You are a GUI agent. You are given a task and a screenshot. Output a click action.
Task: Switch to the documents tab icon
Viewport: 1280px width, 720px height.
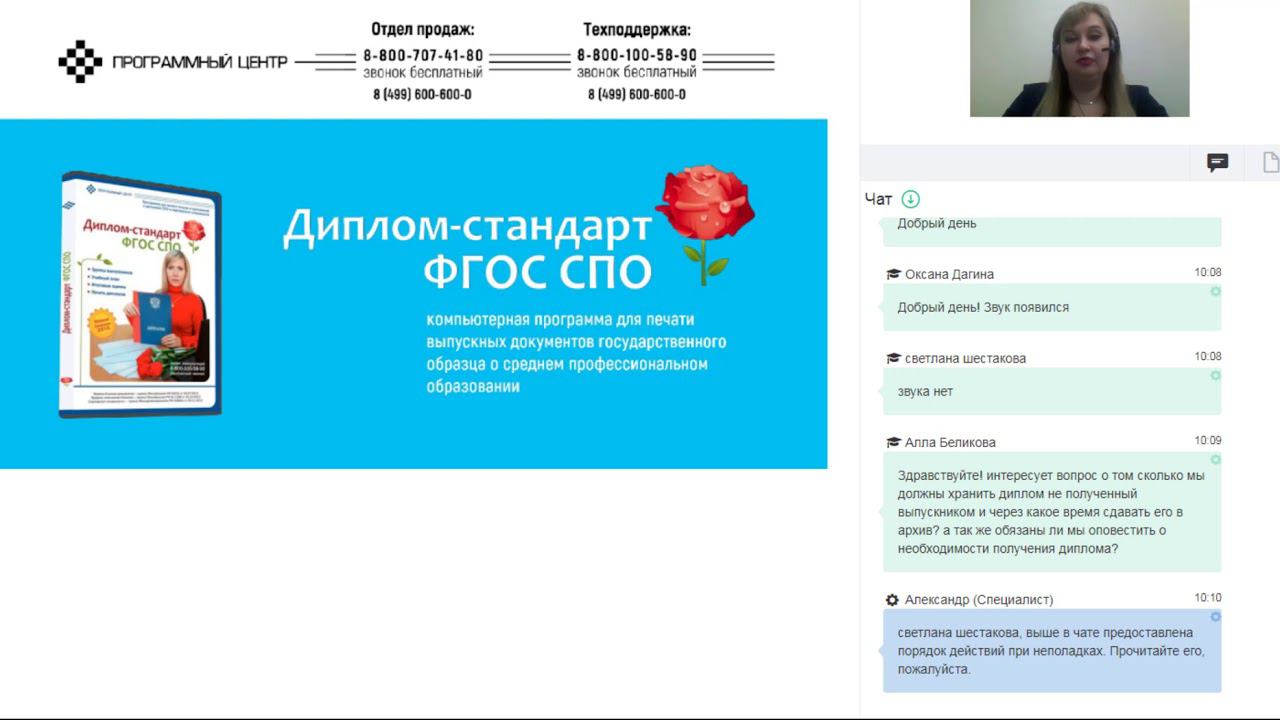pyautogui.click(x=1271, y=163)
